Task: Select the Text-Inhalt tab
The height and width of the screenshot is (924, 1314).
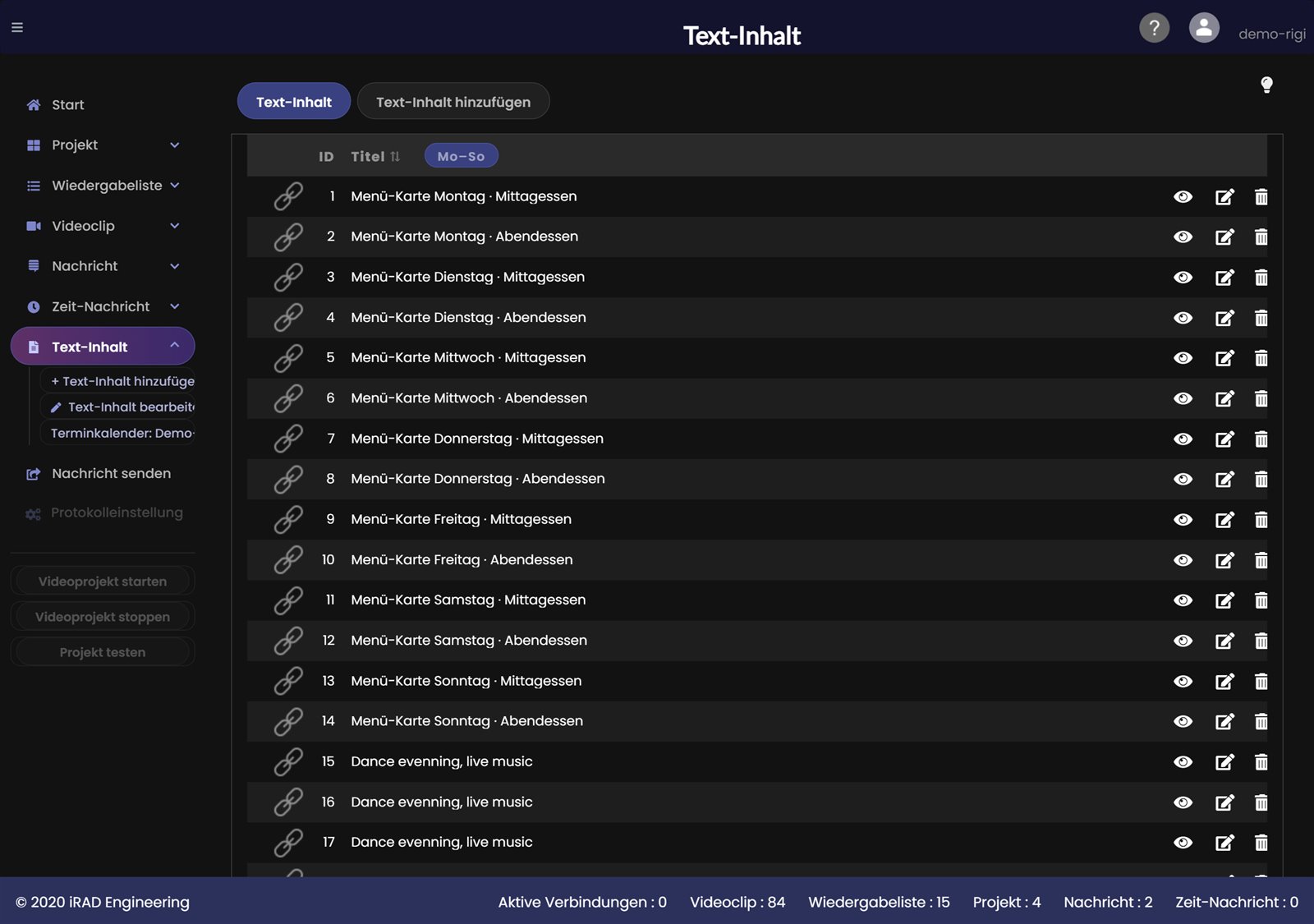Action: (294, 102)
